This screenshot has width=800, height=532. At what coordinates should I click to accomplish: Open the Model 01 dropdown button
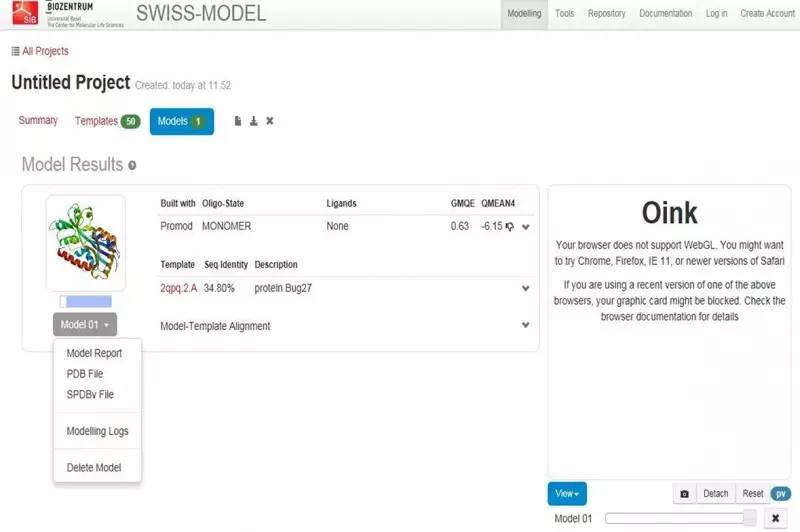(85, 324)
